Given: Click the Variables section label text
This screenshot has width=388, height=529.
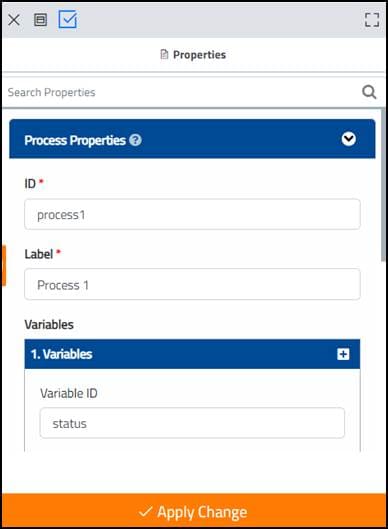Looking at the screenshot, I should 49,325.
